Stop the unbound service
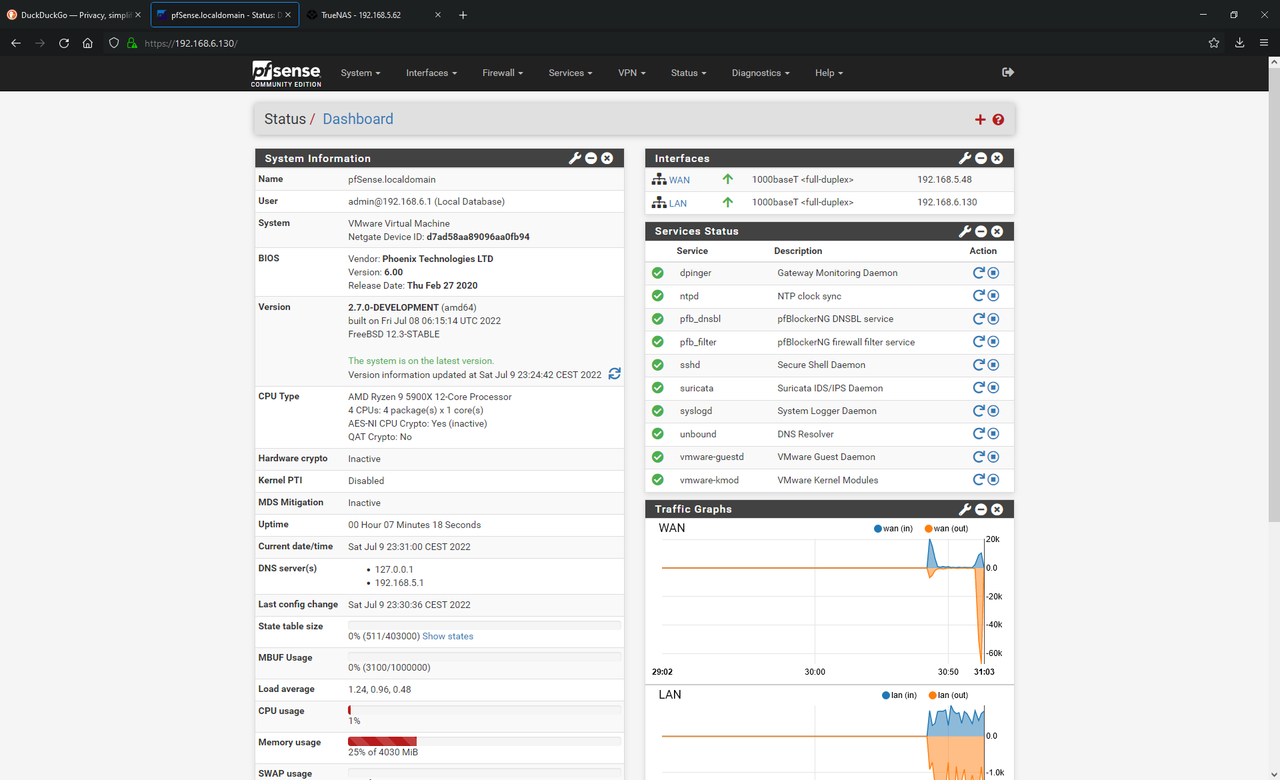The image size is (1280, 780). [x=993, y=434]
